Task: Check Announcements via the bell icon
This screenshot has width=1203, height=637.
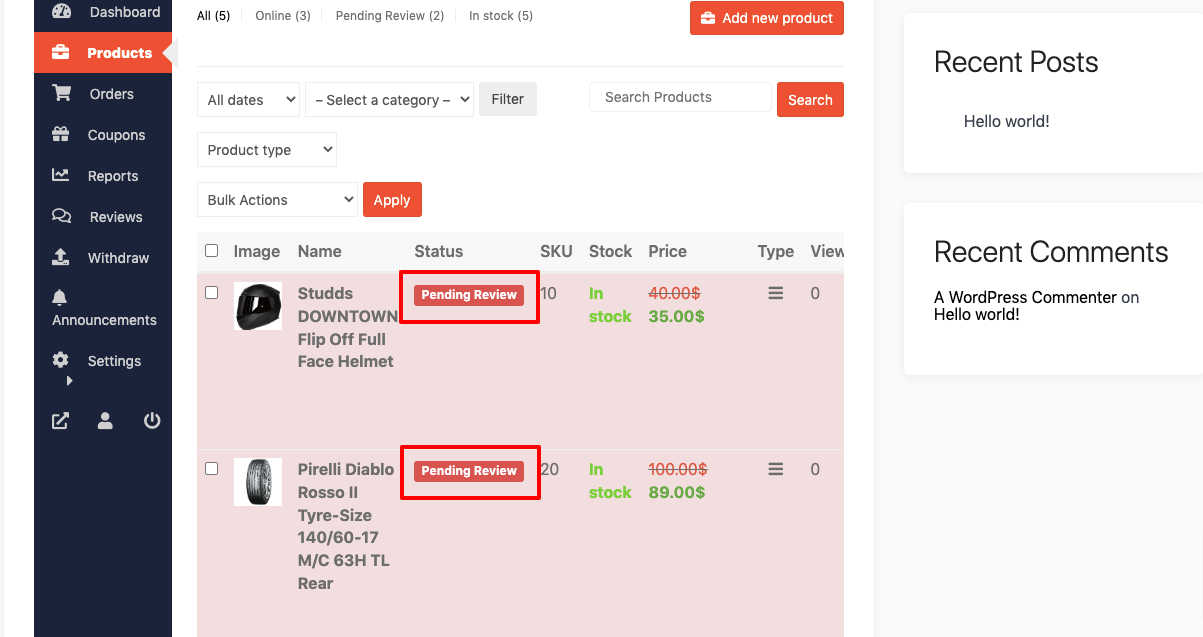Action: coord(60,295)
